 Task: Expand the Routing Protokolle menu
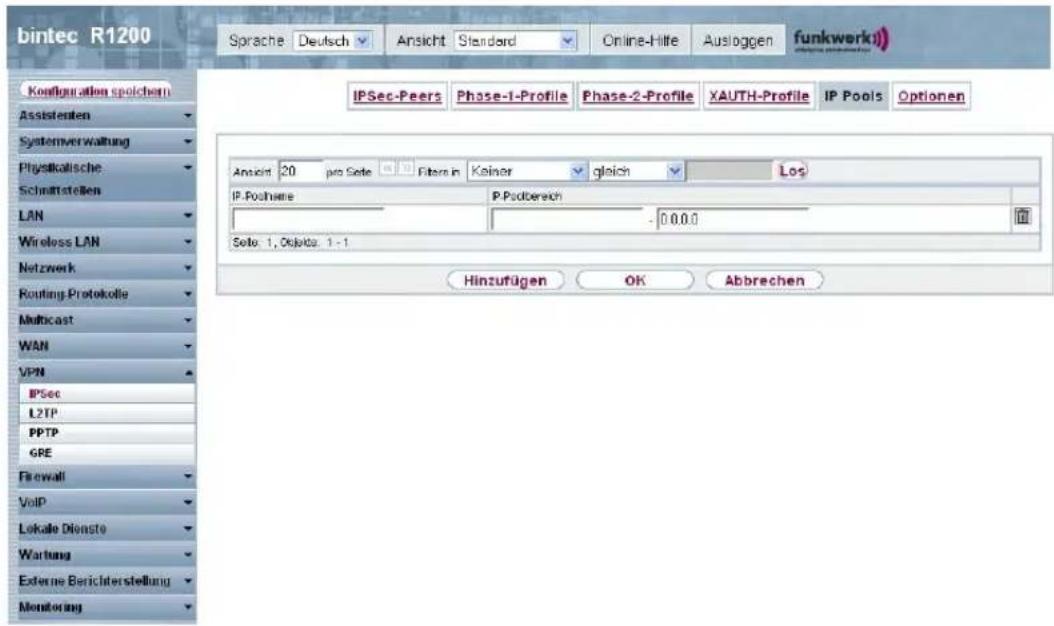tap(106, 295)
